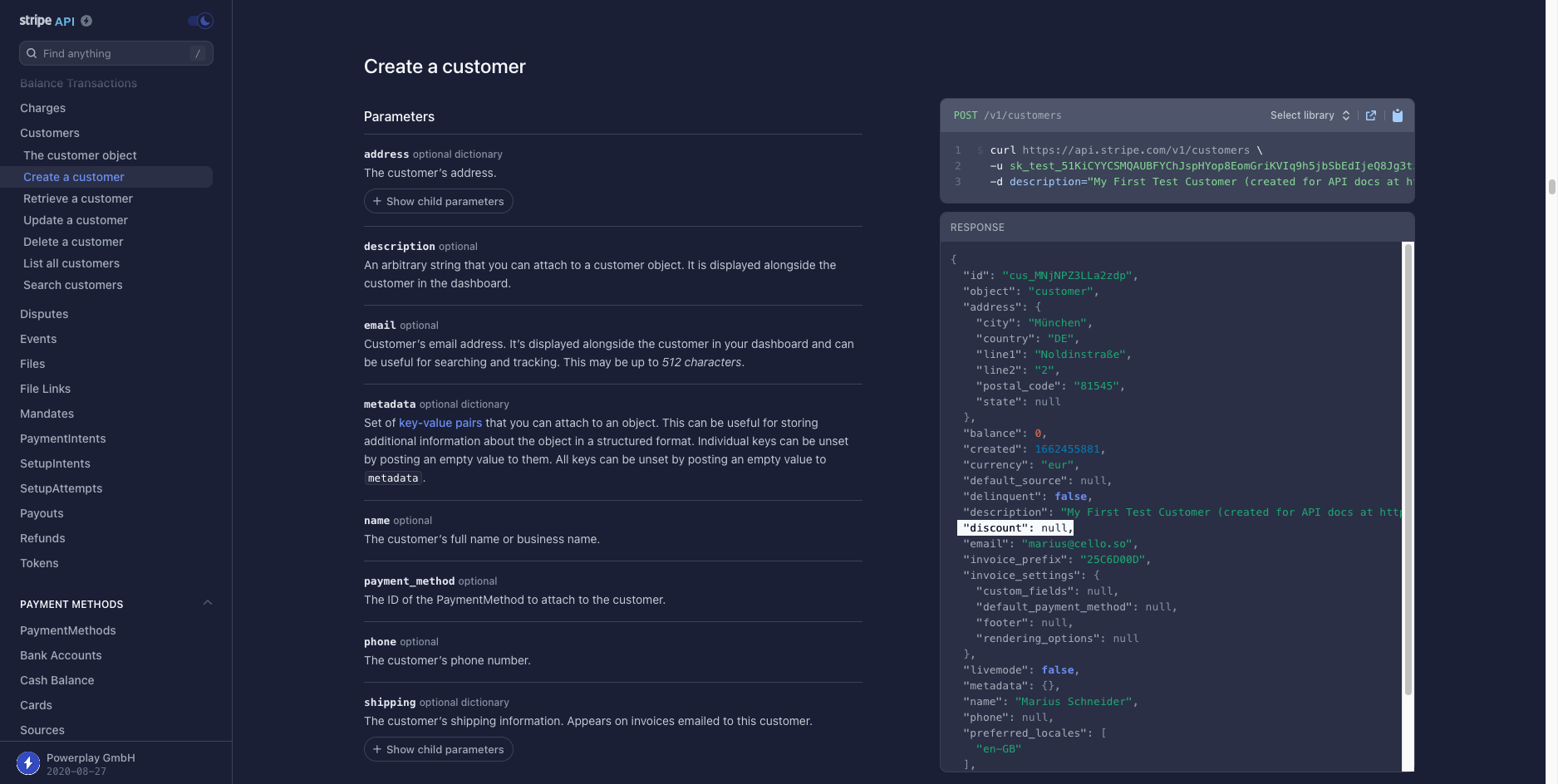
Task: Go to Retrieve a customer
Action: coord(78,198)
